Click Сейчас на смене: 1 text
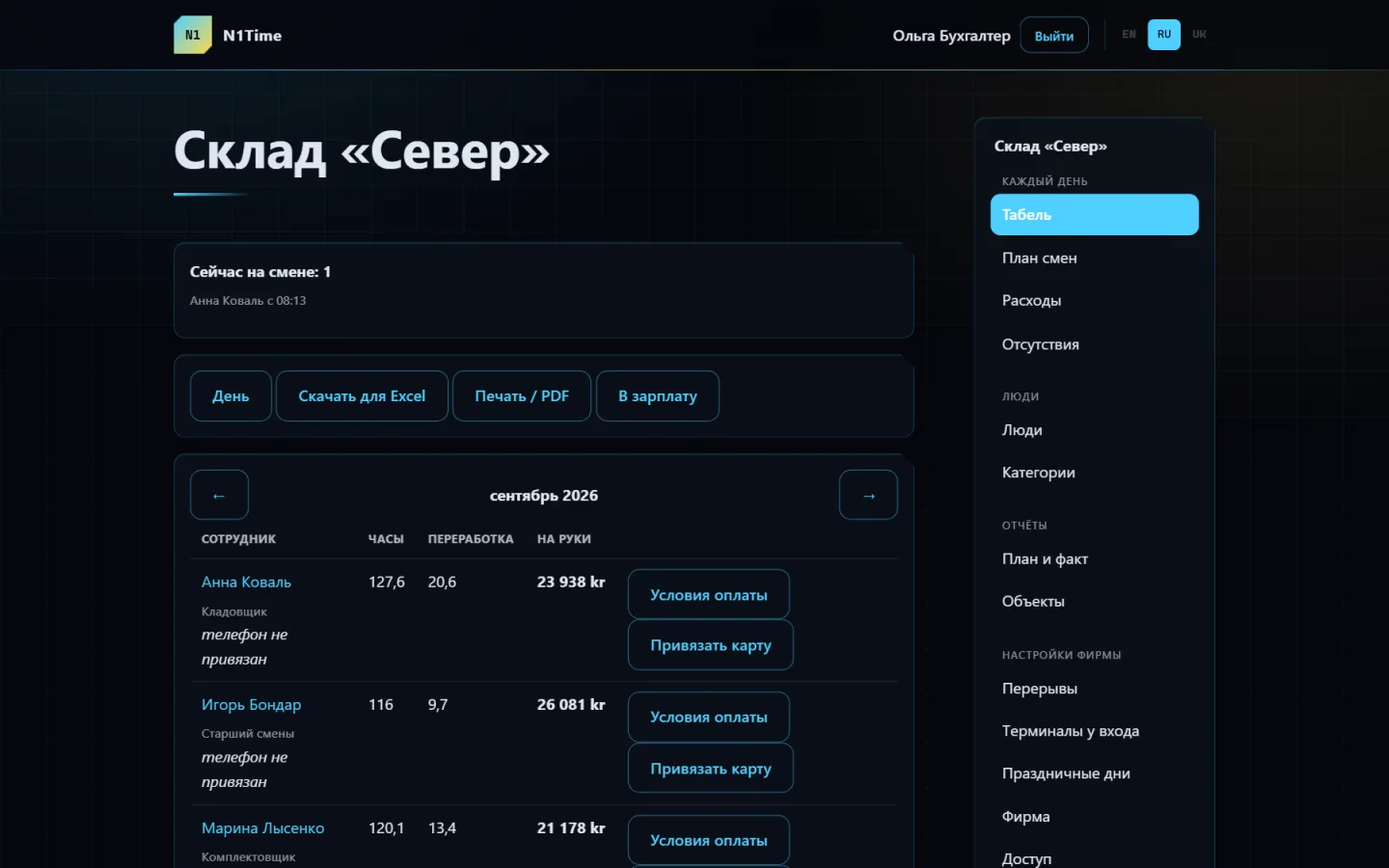This screenshot has width=1389, height=868. coord(260,272)
